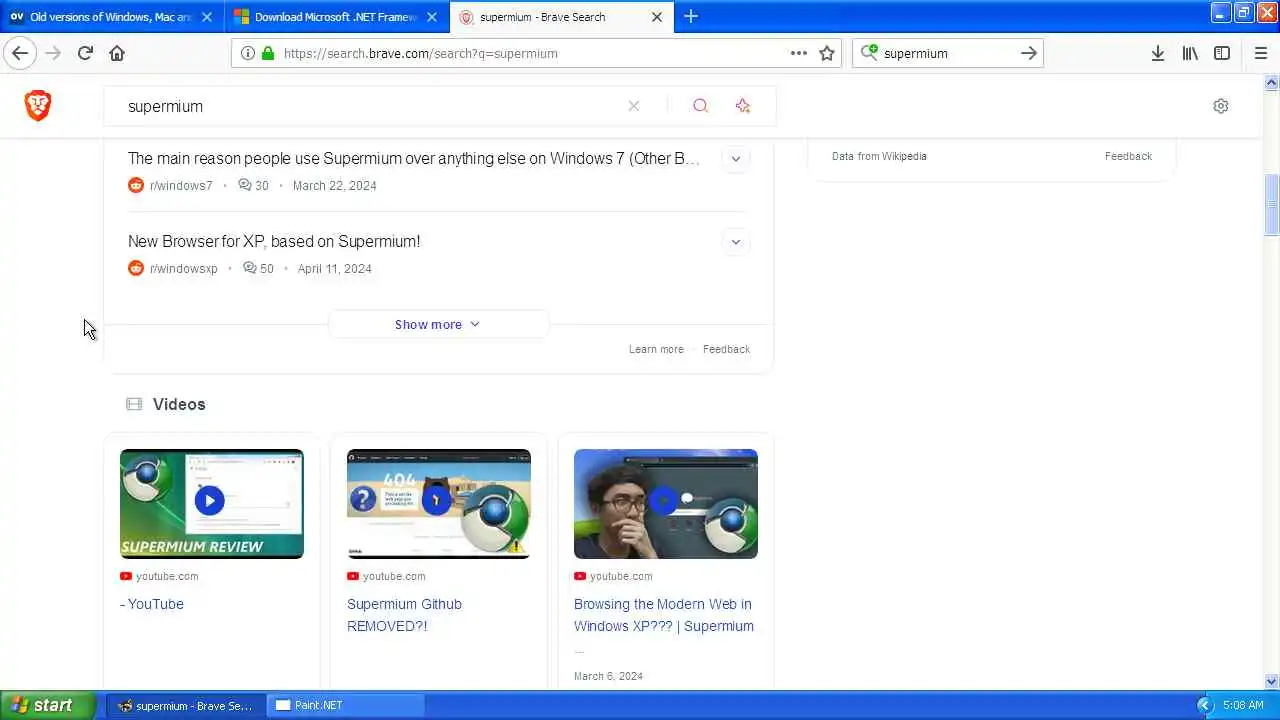Image resolution: width=1280 pixels, height=720 pixels.
Task: Expand the r/windowsxp discussion result
Action: [x=735, y=241]
